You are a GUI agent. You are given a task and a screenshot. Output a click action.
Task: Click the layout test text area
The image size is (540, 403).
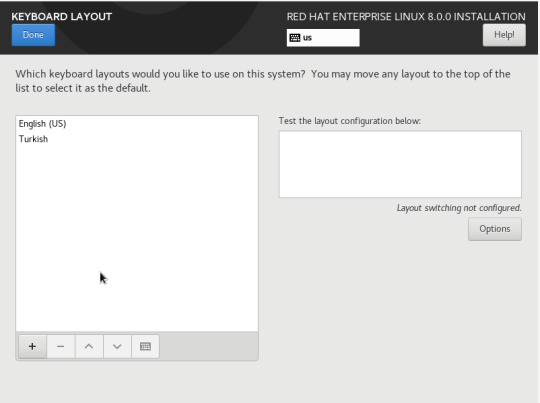[400, 164]
